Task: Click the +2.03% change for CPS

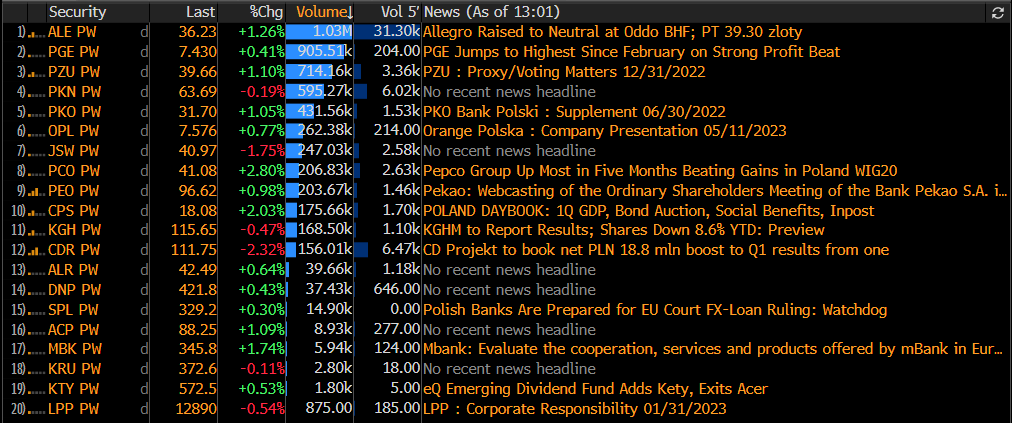Action: pyautogui.click(x=262, y=211)
